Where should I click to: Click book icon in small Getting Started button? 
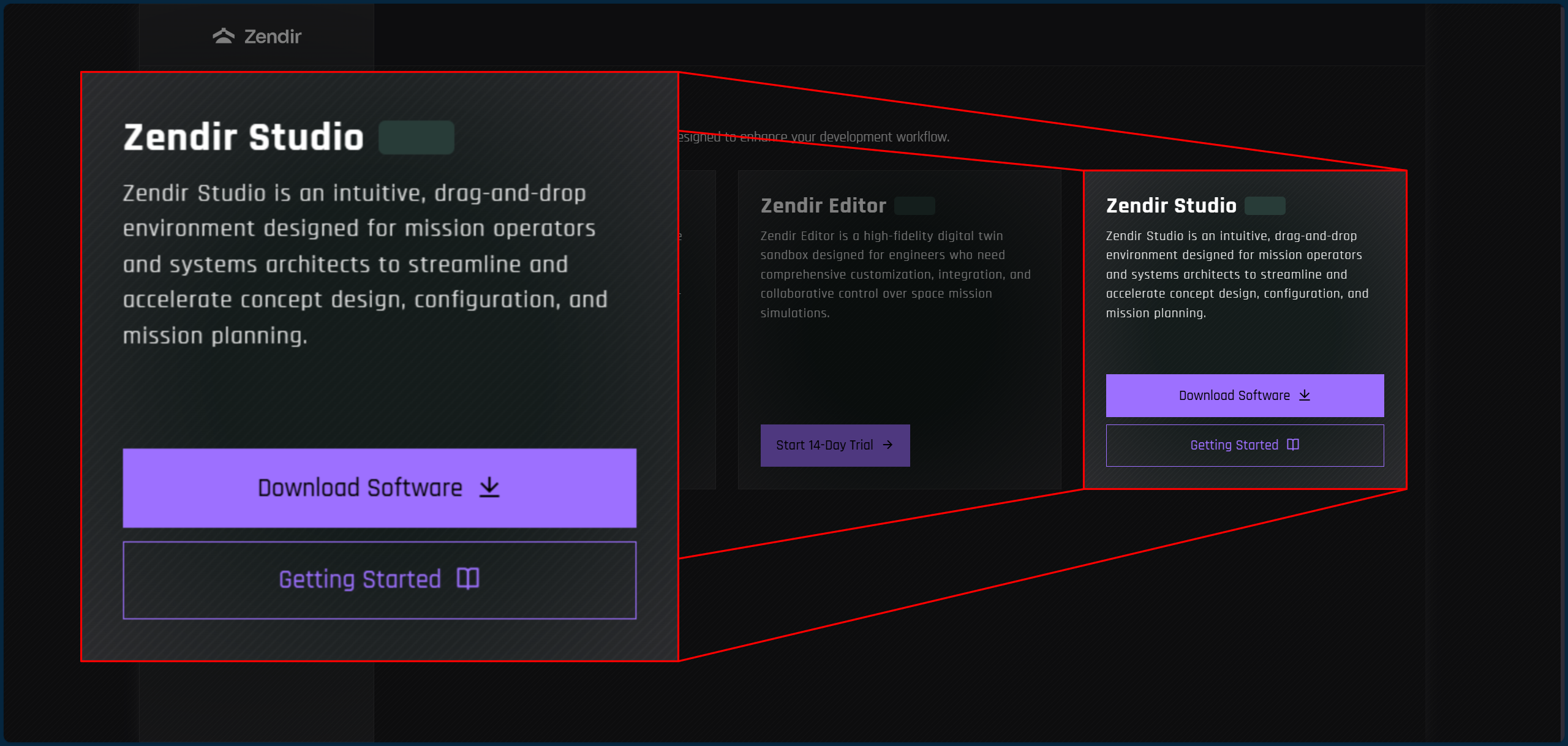pyautogui.click(x=1293, y=445)
